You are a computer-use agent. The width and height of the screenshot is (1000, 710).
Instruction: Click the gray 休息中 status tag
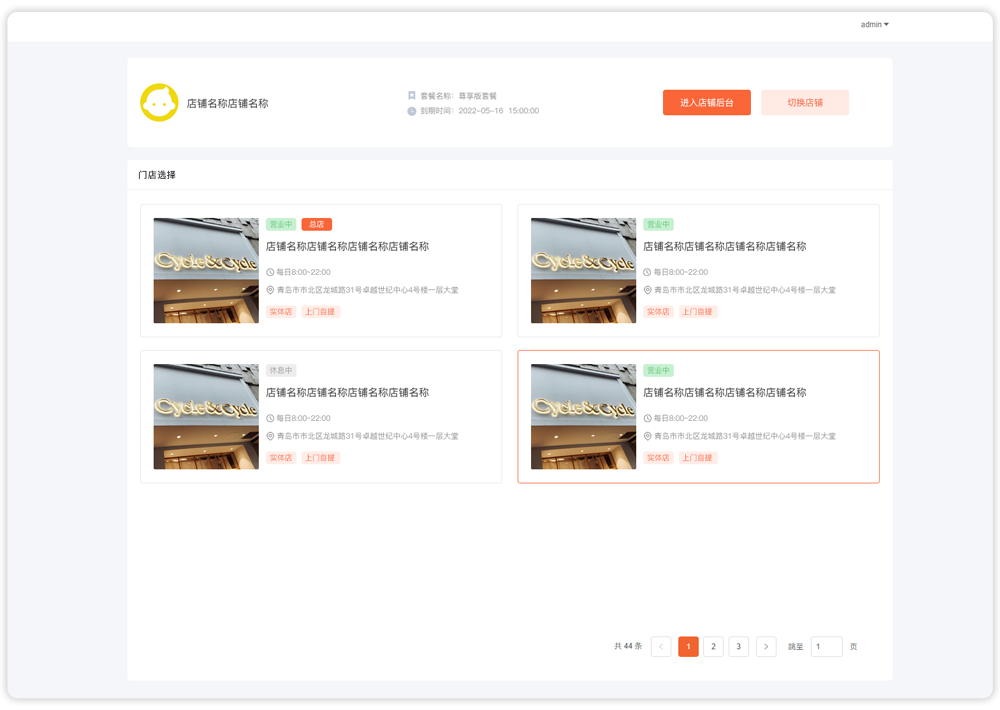click(x=281, y=371)
